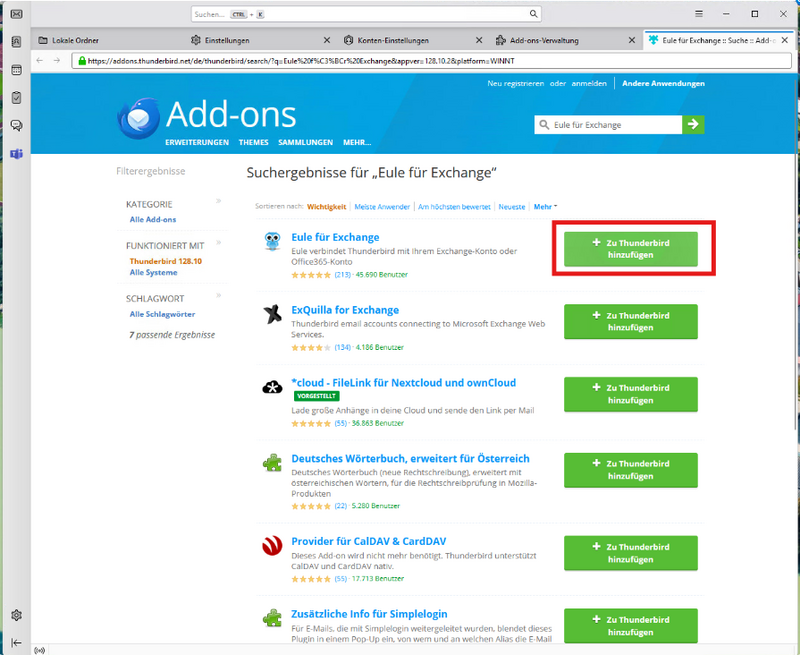Click the anmelden link

[589, 83]
